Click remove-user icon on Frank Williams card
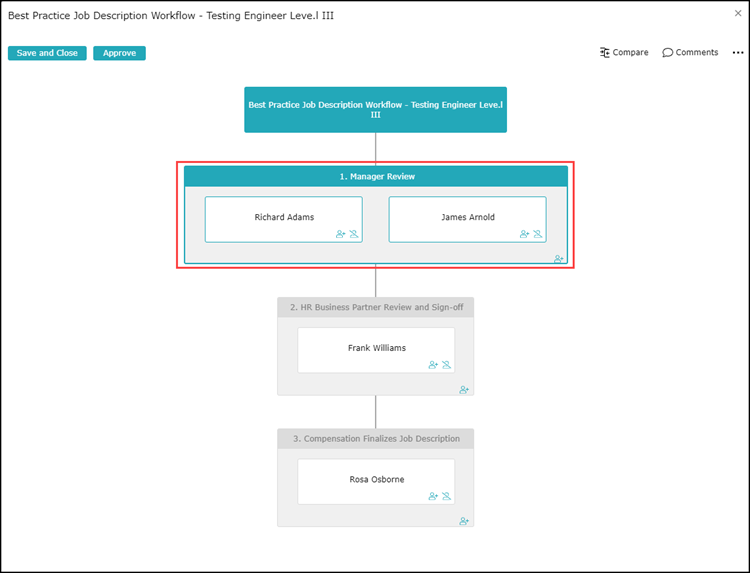The image size is (750, 573). tap(446, 365)
